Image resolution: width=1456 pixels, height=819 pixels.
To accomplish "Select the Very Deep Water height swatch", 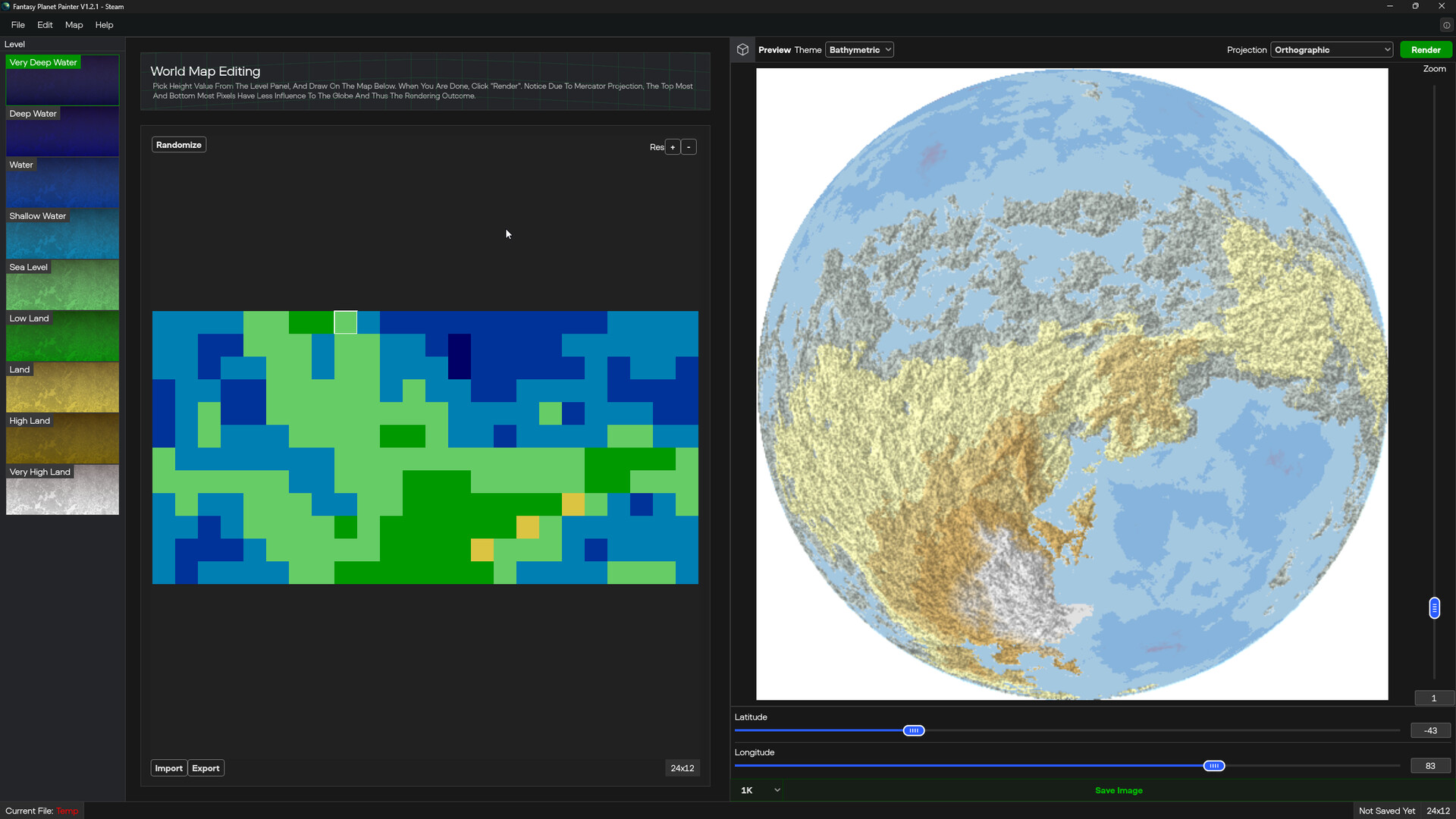I will pos(62,80).
